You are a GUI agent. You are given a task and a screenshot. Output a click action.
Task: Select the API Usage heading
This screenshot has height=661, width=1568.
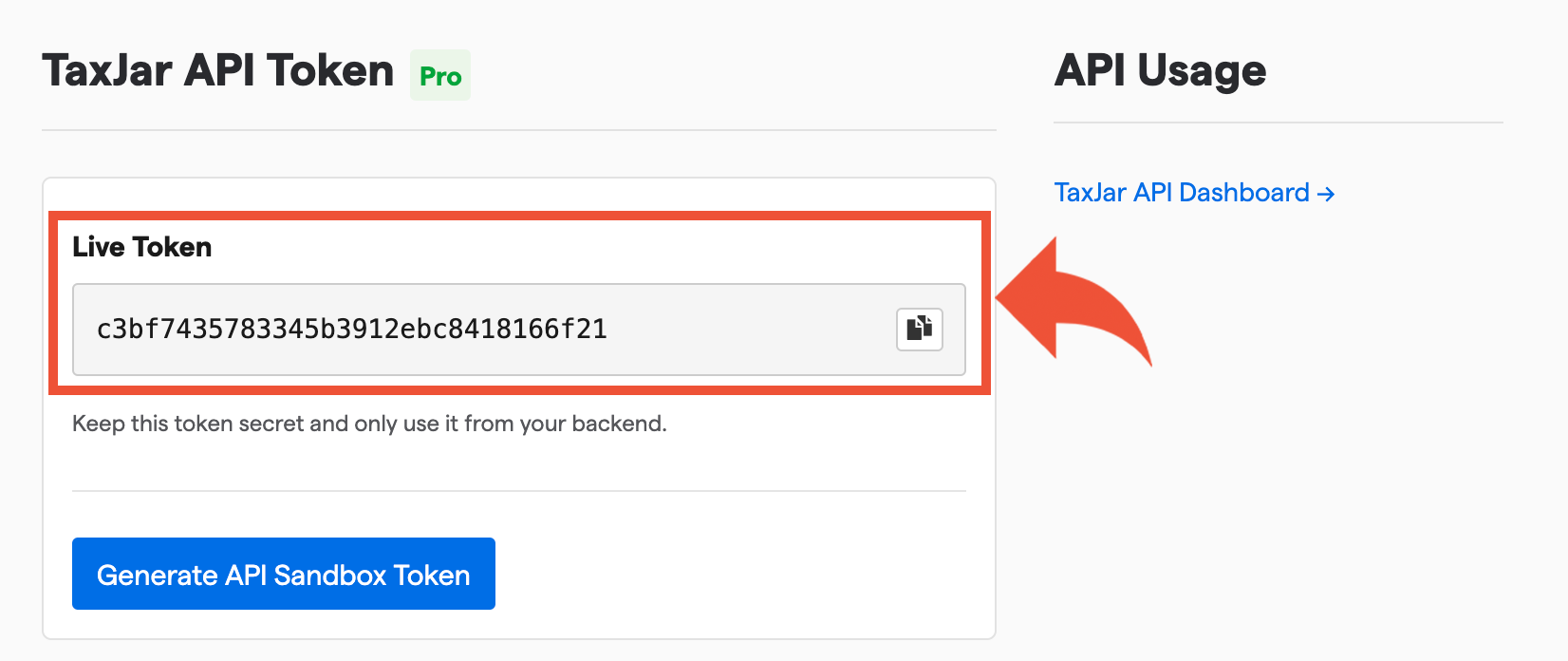point(1160,71)
